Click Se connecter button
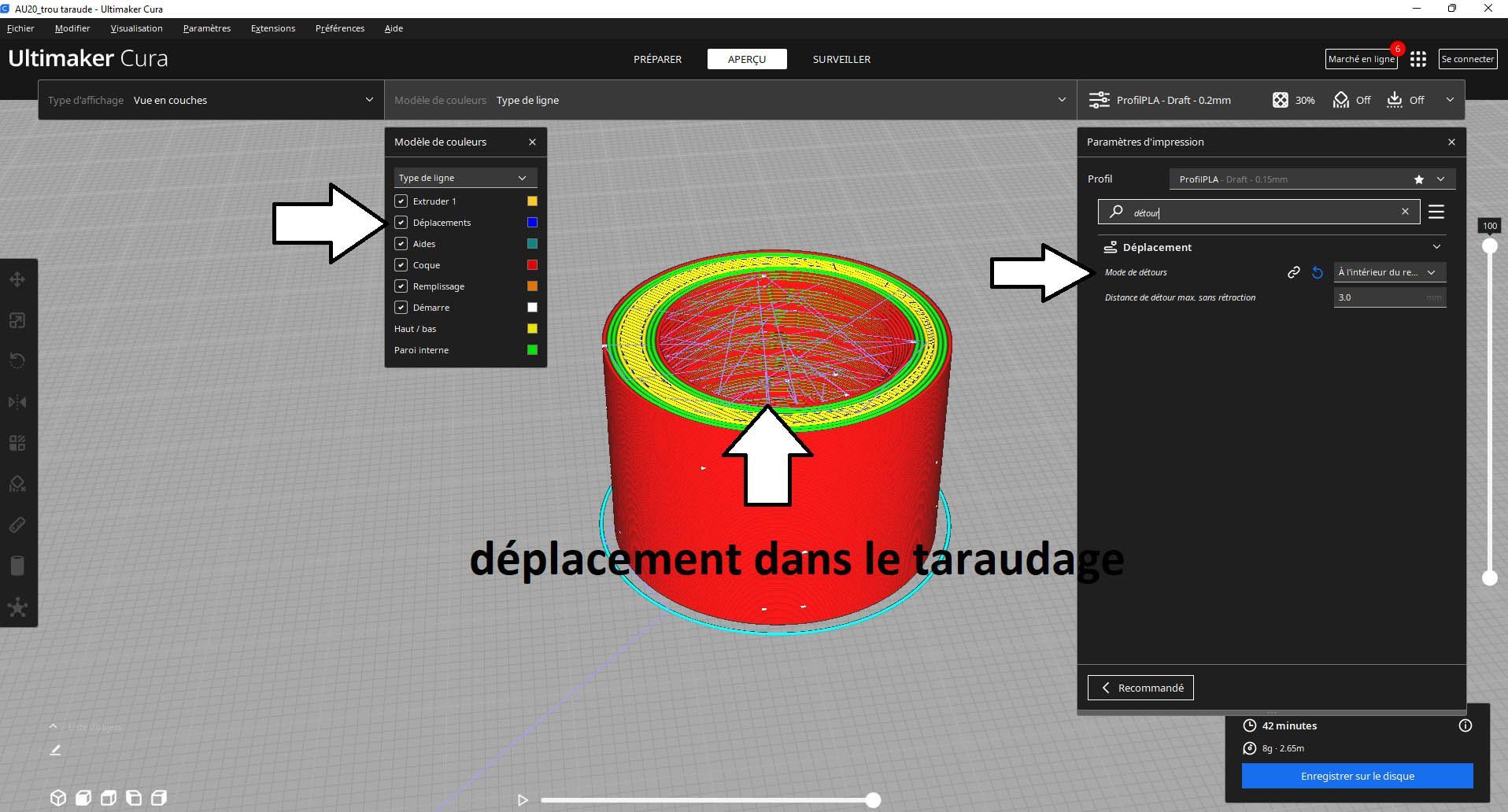Screen dimensions: 1508x812 click(1468, 59)
